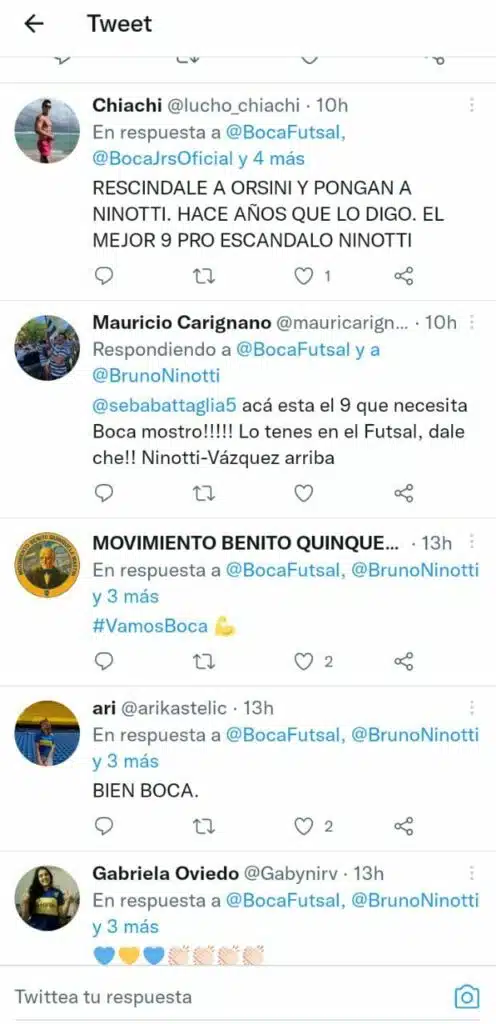This screenshot has width=496, height=1024.
Task: Open Chiachi's profile avatar
Action: coord(47,131)
